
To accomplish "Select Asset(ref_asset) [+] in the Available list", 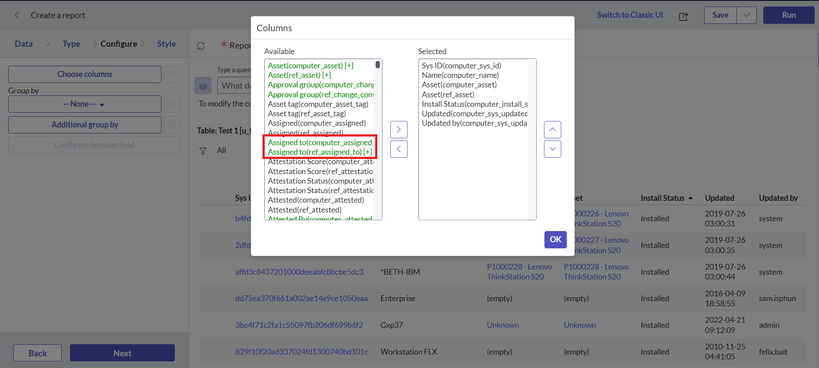I will coord(299,75).
